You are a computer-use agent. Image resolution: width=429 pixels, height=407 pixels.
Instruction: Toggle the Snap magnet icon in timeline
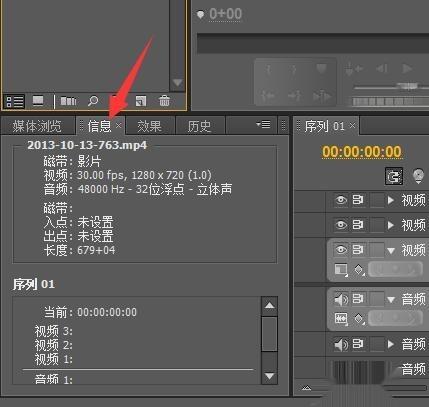pos(394,176)
